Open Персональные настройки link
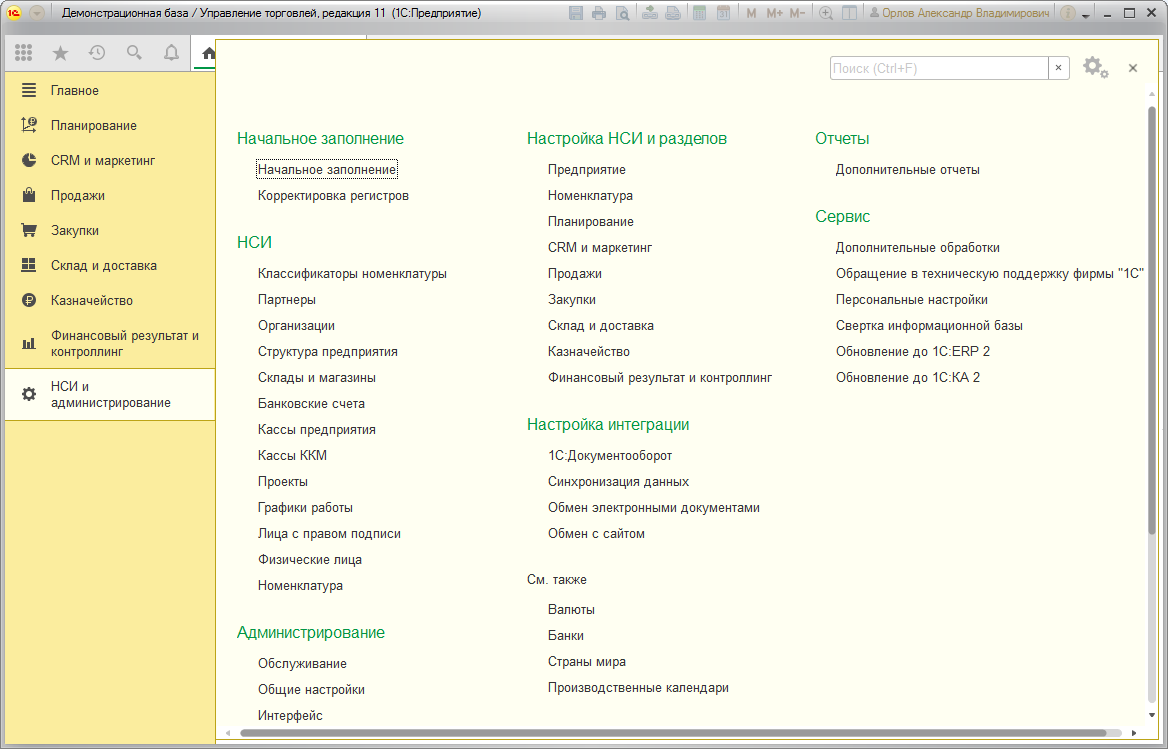 pos(912,299)
